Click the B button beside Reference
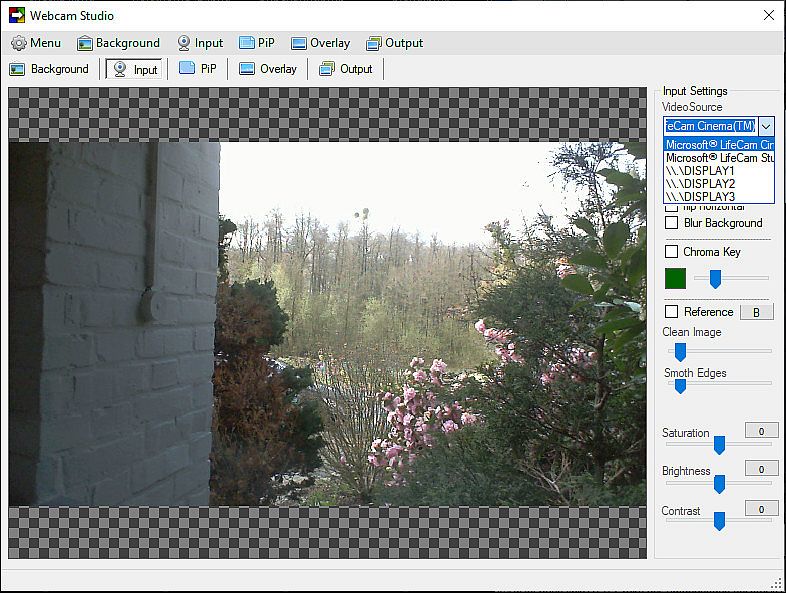Screen dimensions: 786x593 pyautogui.click(x=756, y=312)
